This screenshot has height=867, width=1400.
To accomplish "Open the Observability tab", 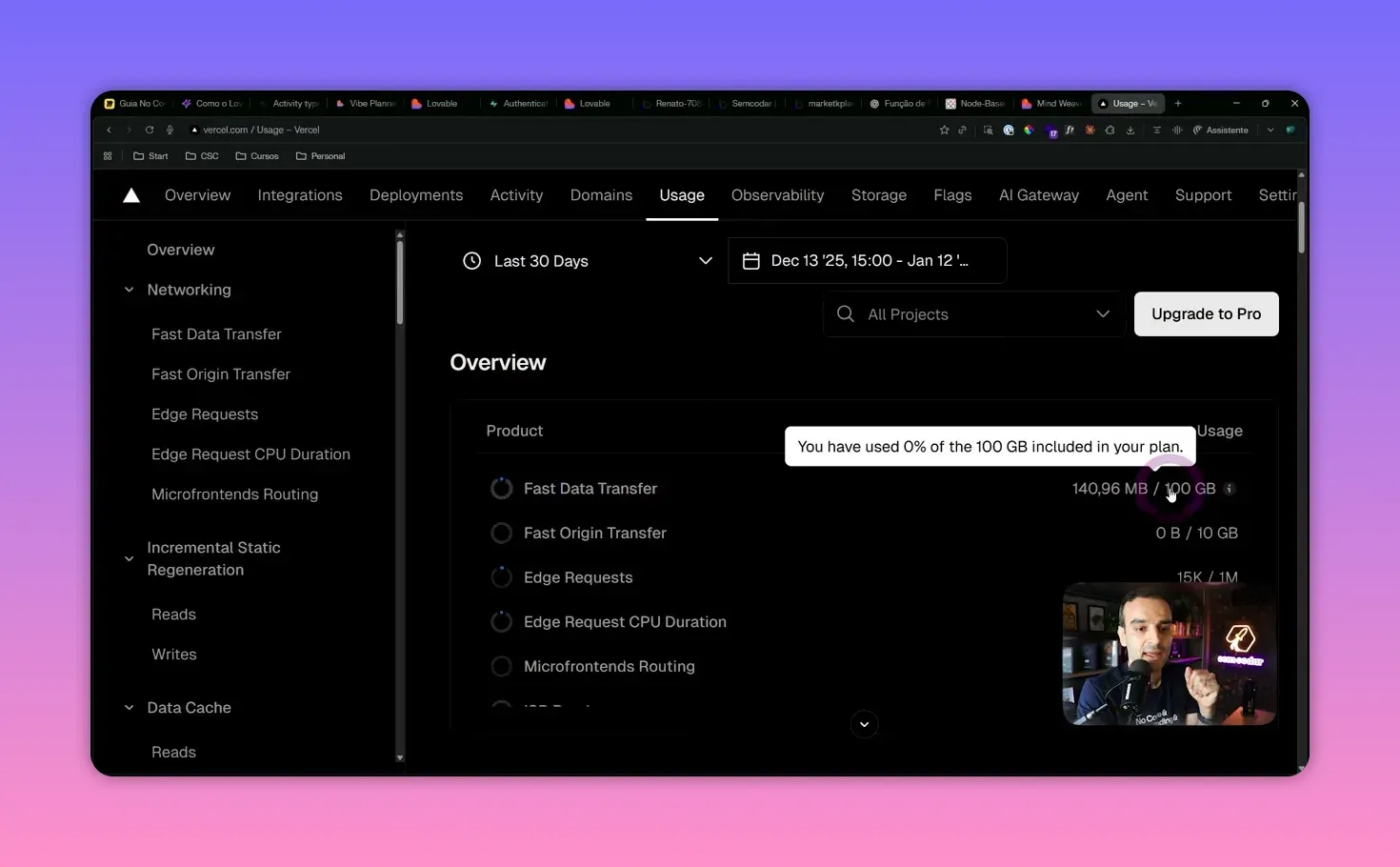I will [x=777, y=195].
